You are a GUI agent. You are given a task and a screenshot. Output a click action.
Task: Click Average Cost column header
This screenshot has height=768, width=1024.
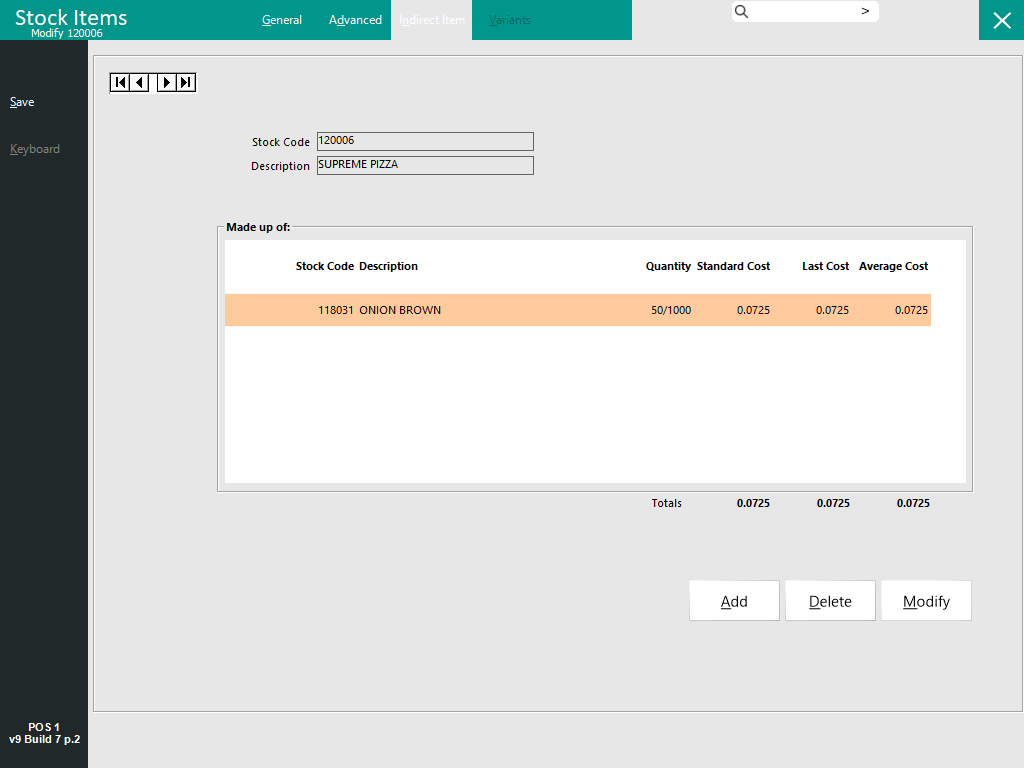[x=893, y=266]
